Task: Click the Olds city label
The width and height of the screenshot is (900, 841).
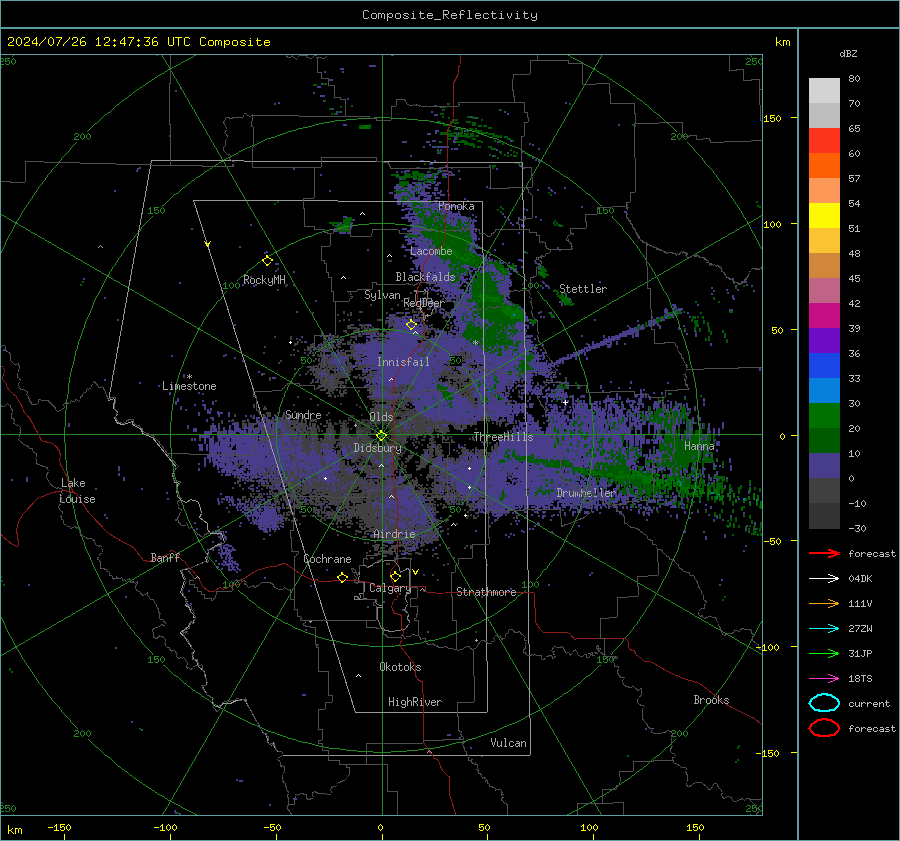Action: tap(381, 417)
